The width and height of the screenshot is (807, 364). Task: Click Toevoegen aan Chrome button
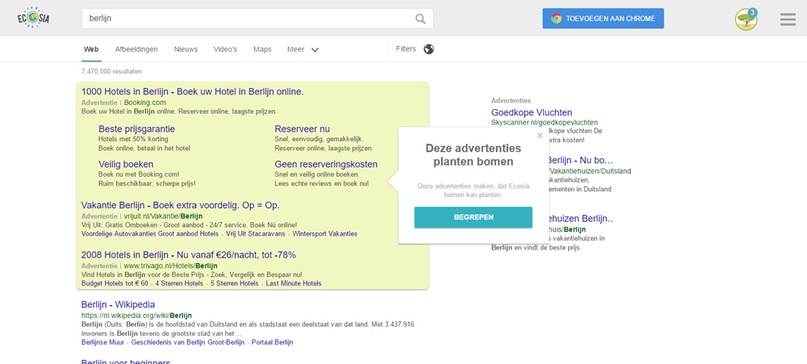tap(603, 19)
